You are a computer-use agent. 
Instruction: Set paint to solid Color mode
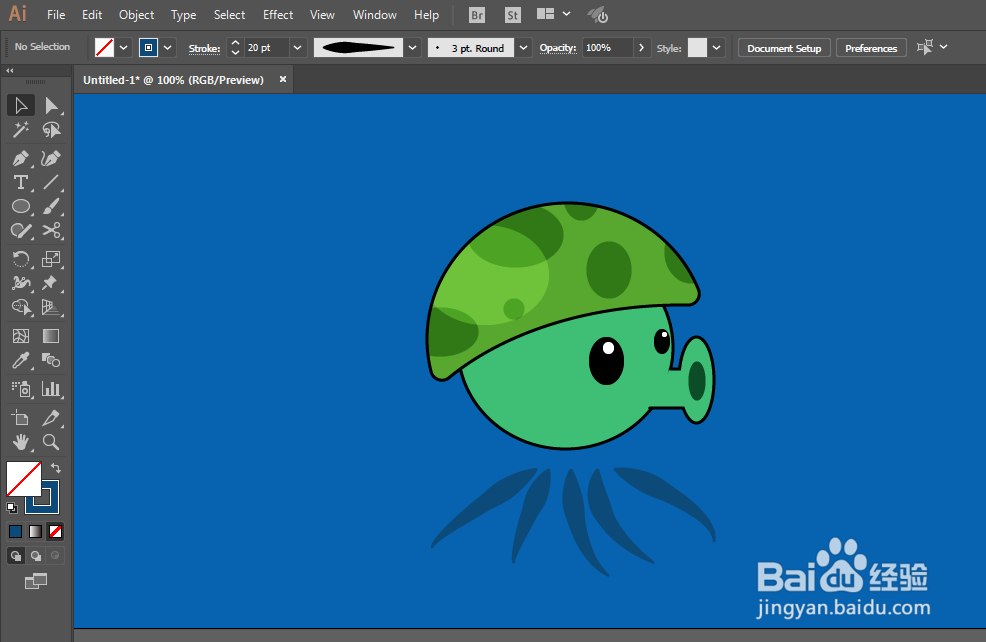coord(16,532)
